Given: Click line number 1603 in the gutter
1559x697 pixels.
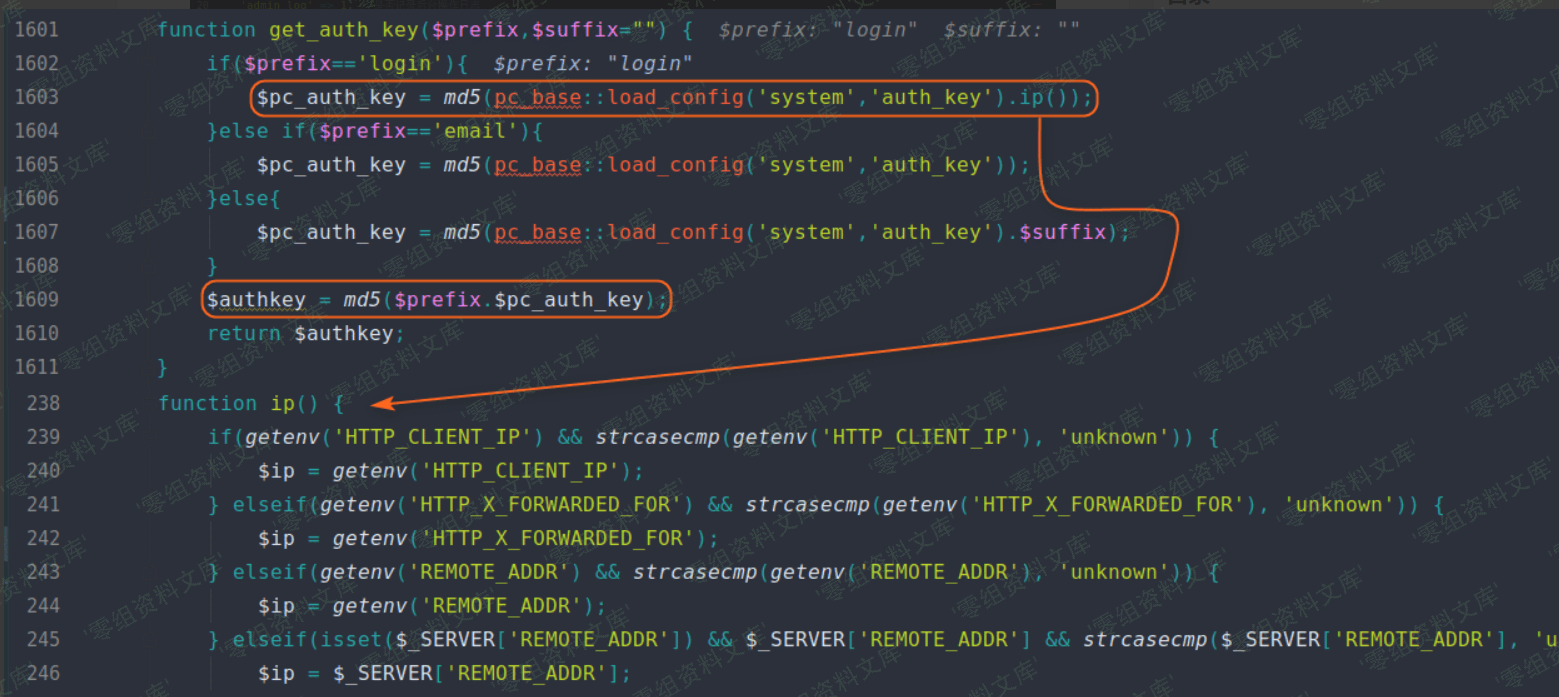Looking at the screenshot, I should 36,97.
